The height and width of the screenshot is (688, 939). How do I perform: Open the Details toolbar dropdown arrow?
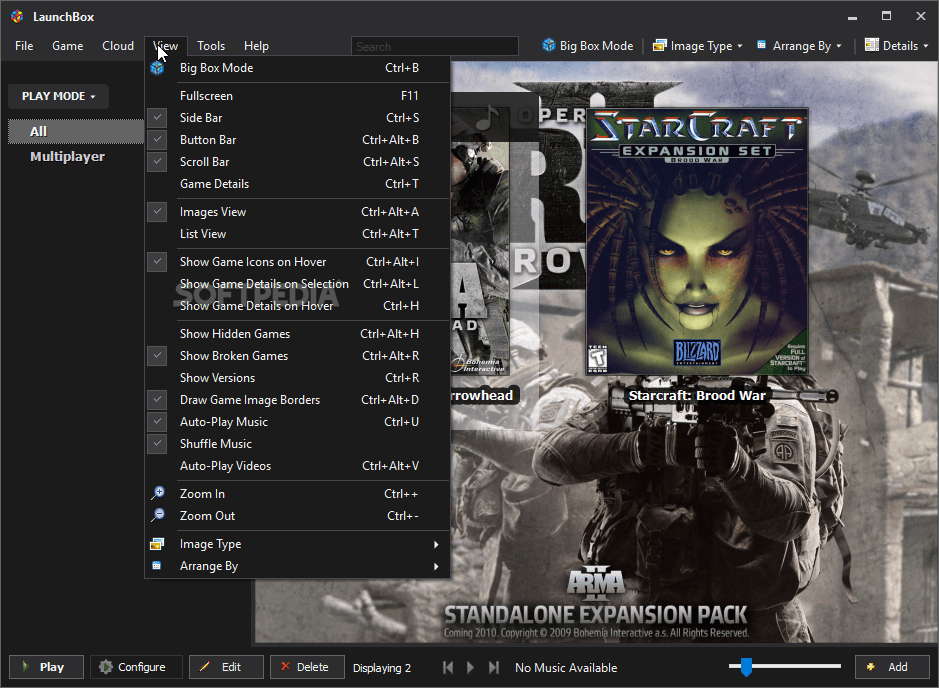pos(925,46)
